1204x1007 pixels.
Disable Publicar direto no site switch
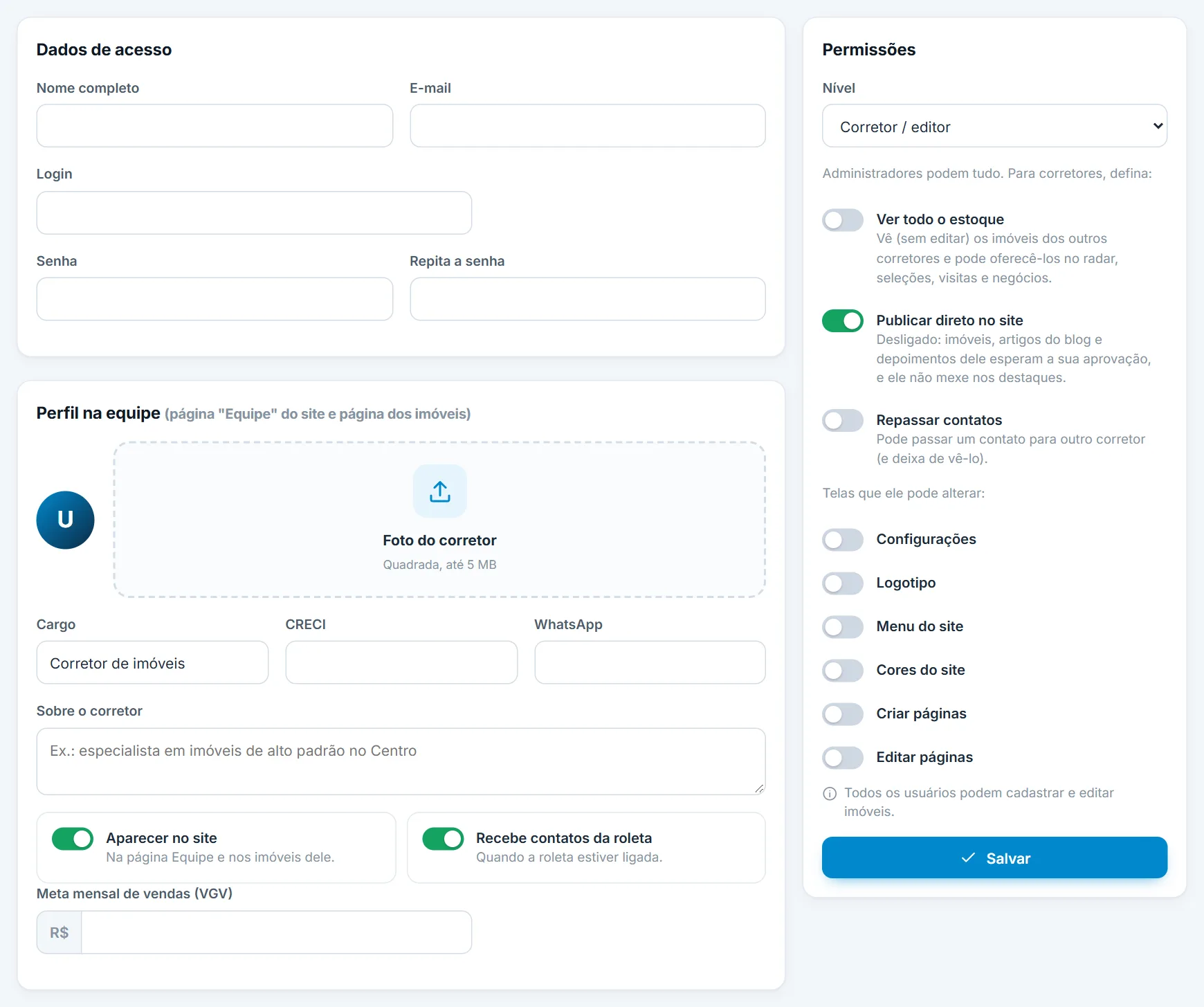[843, 321]
